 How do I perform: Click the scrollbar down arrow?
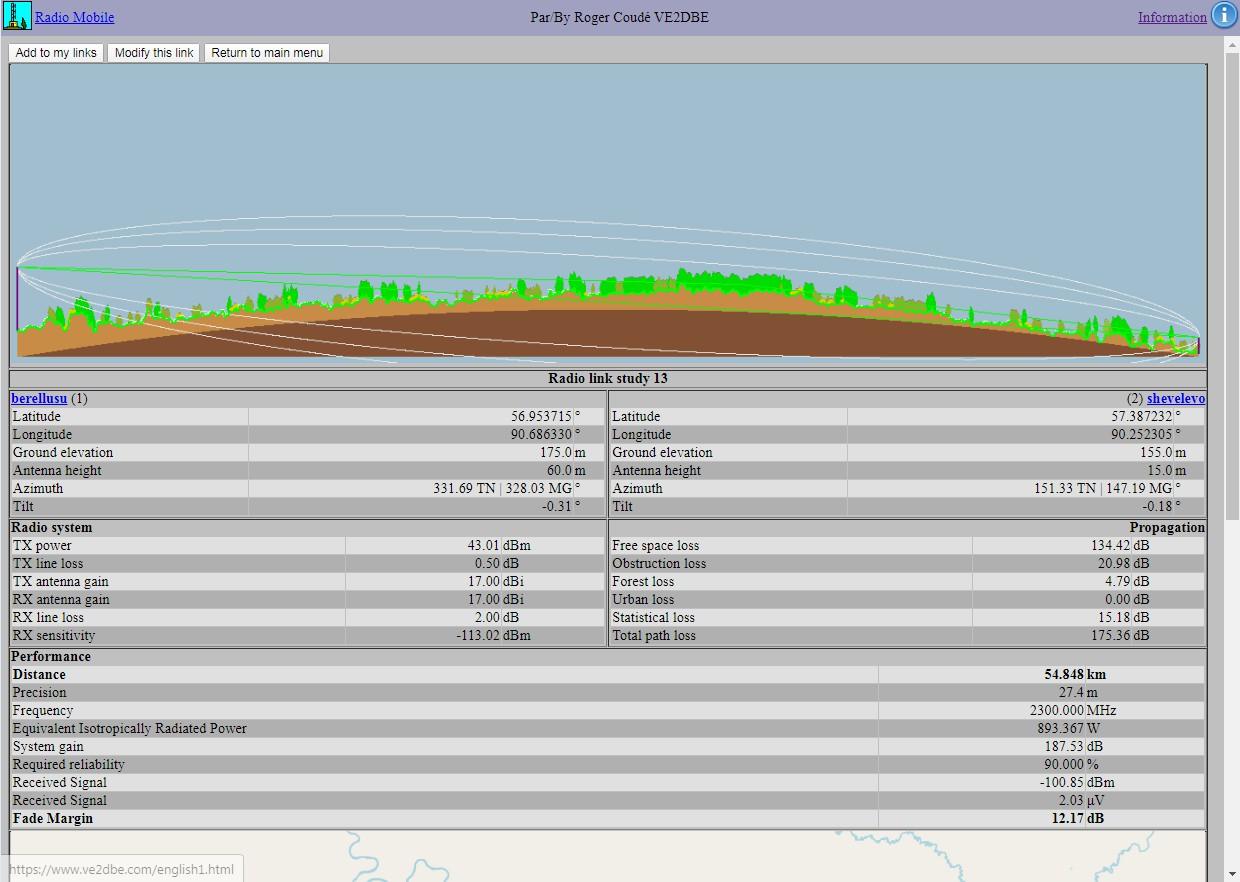[x=1231, y=874]
